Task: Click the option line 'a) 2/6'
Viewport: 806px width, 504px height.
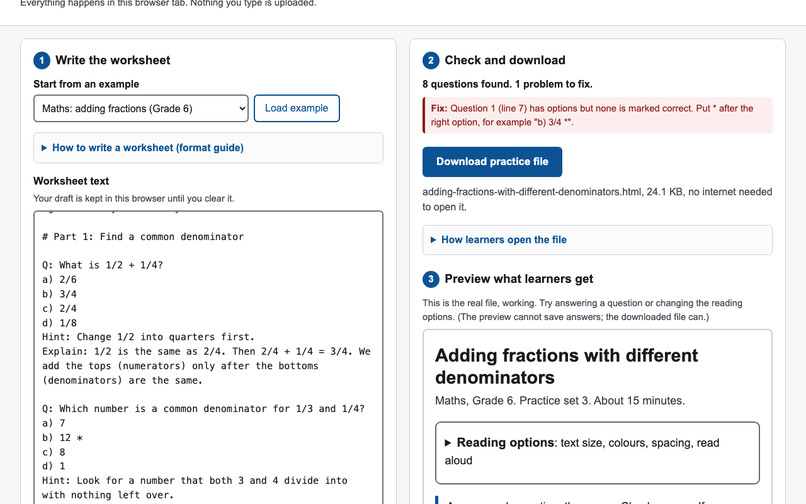Action: coord(59,280)
